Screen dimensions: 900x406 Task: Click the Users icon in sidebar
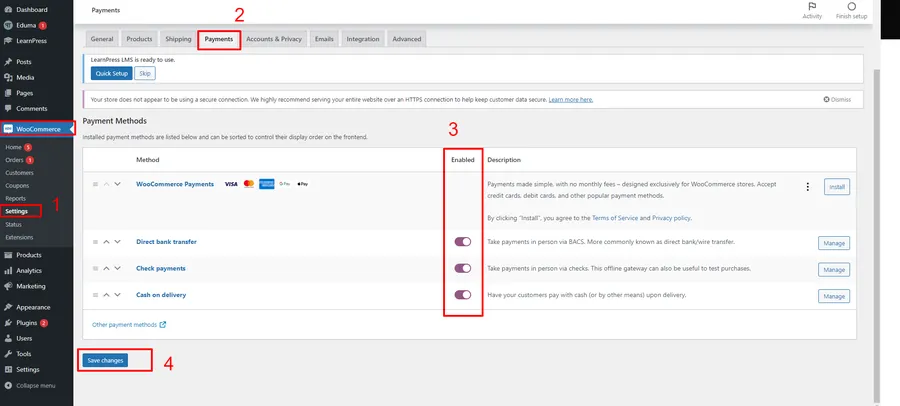[8, 338]
